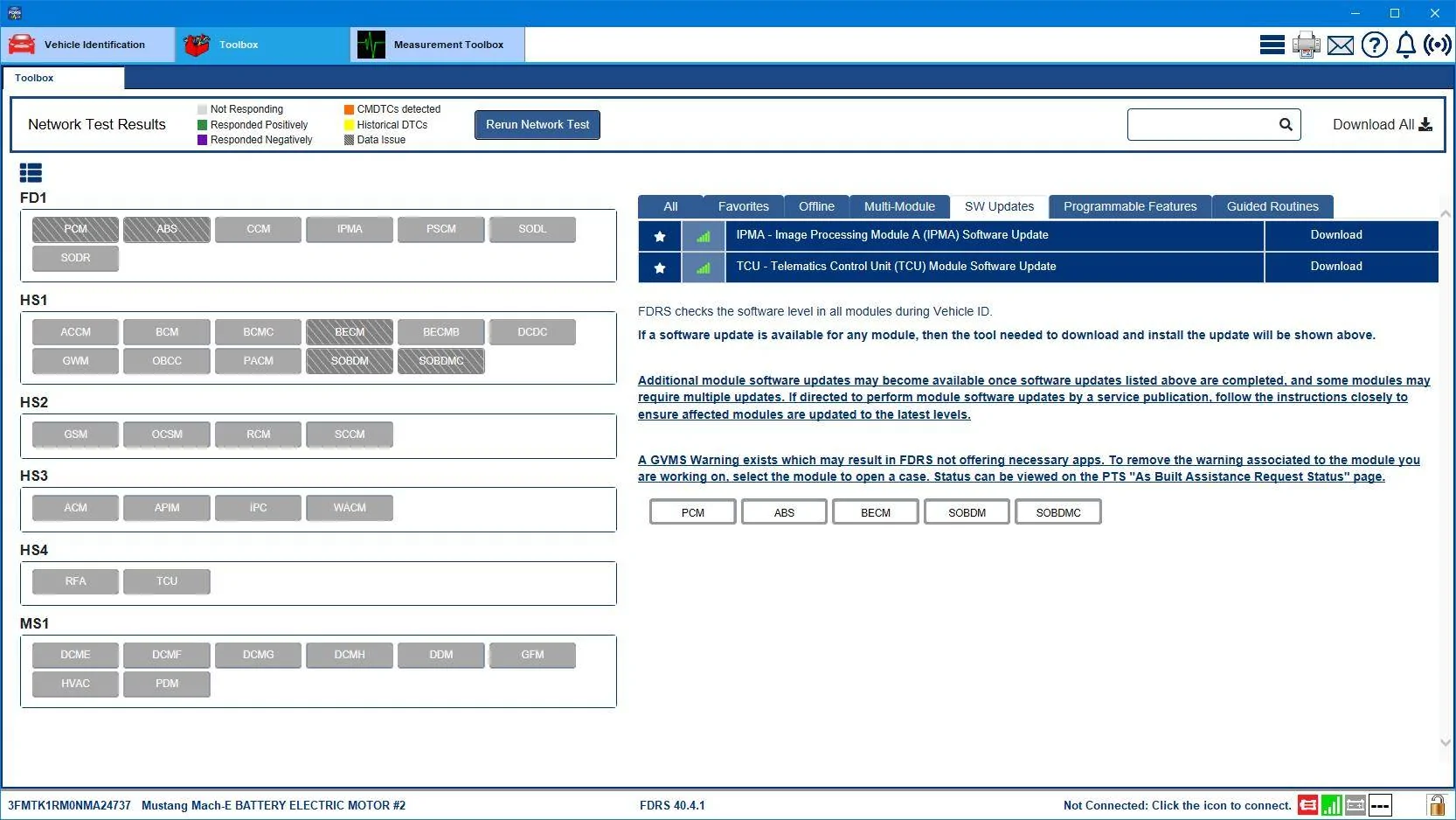The image size is (1456, 820).
Task: Favorite star for TCU software update
Action: [x=660, y=268]
